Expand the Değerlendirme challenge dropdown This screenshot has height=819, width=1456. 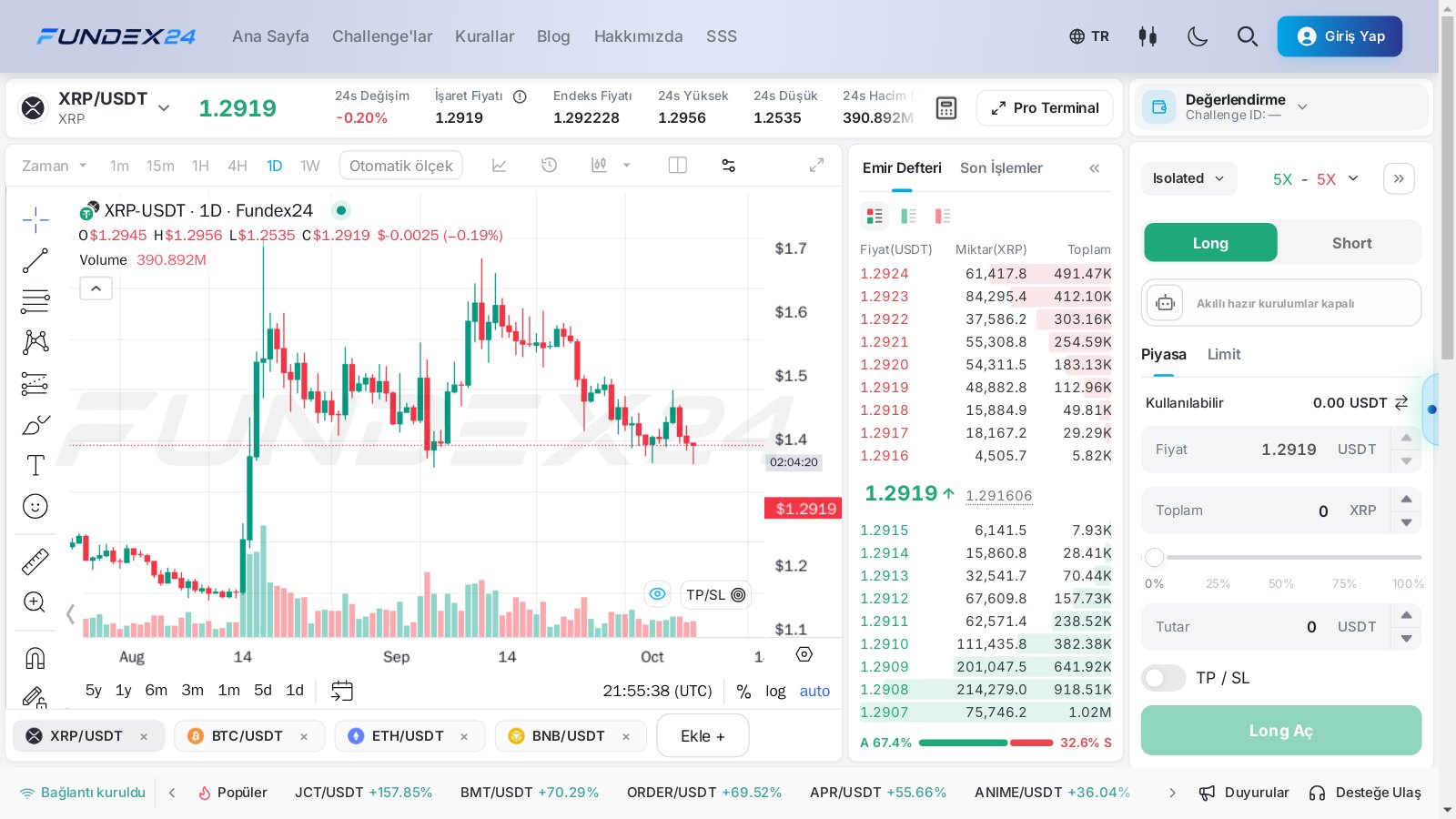point(1302,106)
